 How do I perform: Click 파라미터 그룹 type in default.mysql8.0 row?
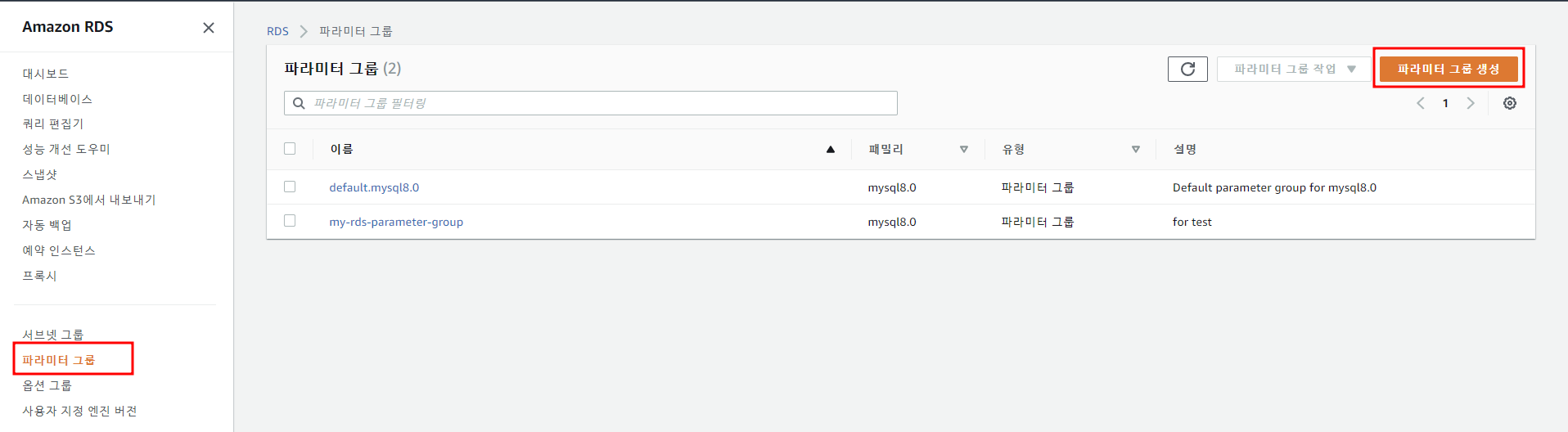(1038, 187)
